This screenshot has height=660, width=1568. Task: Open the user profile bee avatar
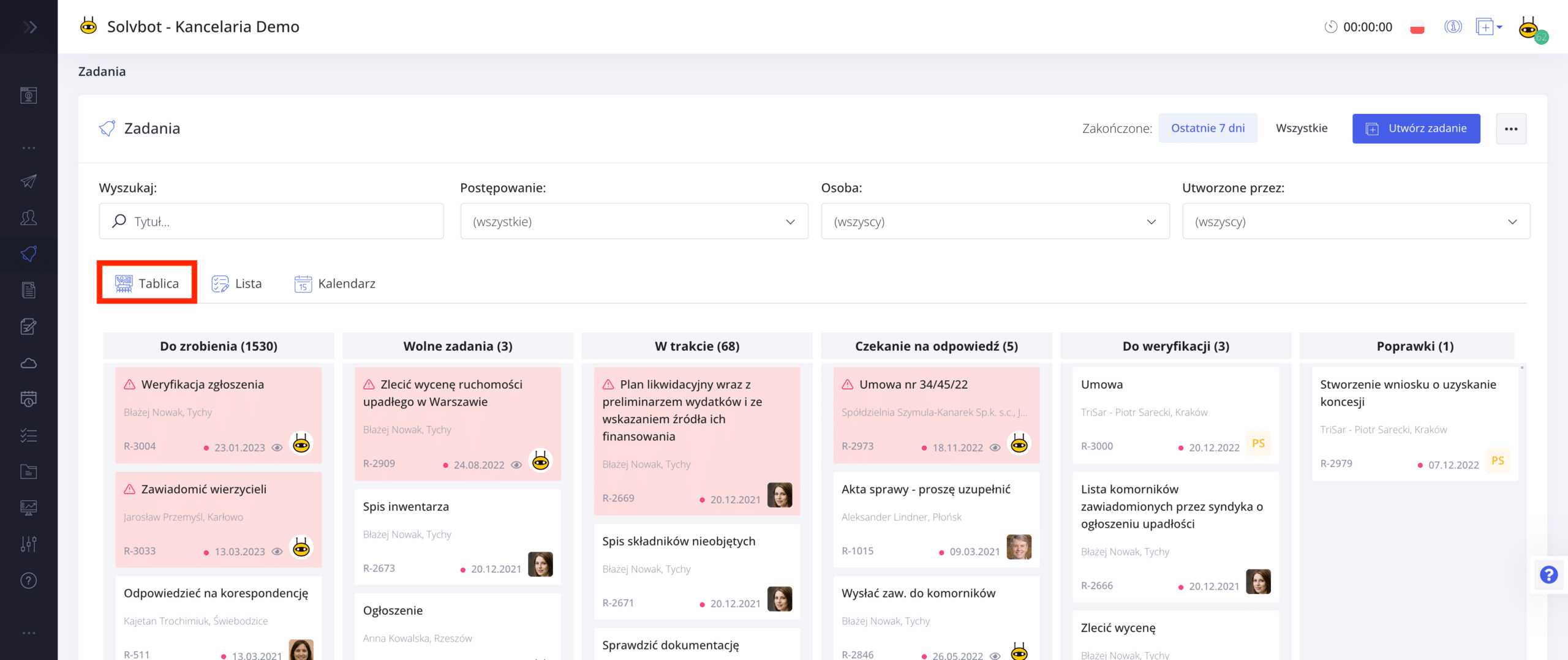coord(1529,28)
